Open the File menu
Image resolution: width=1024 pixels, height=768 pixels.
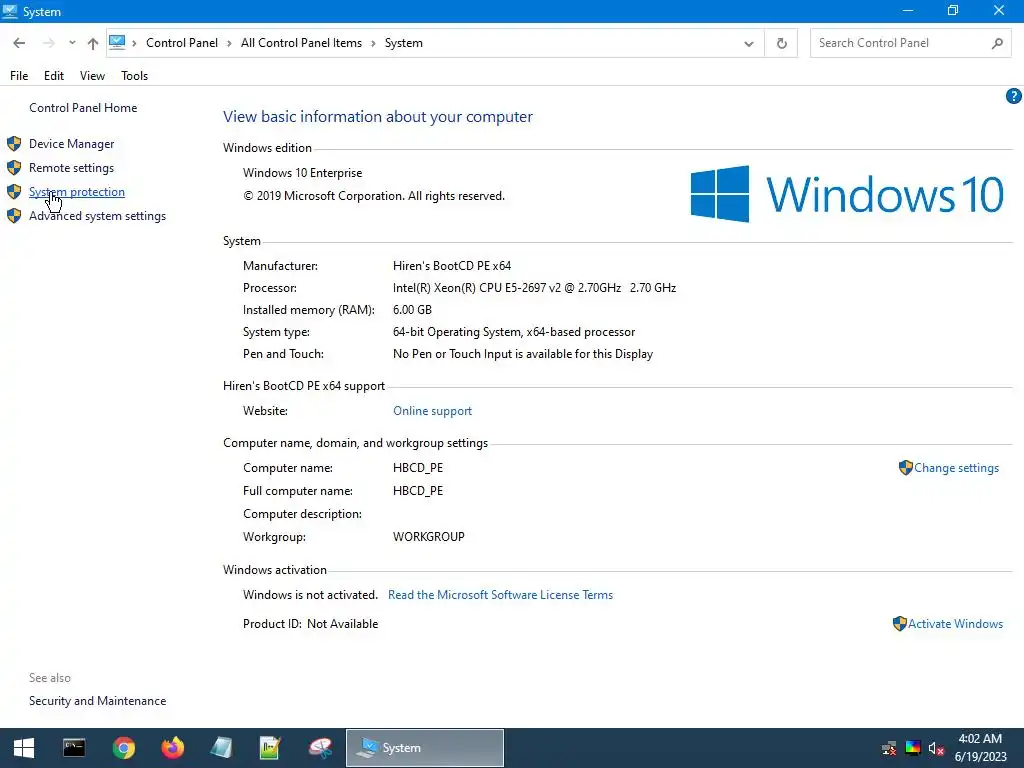coord(19,76)
